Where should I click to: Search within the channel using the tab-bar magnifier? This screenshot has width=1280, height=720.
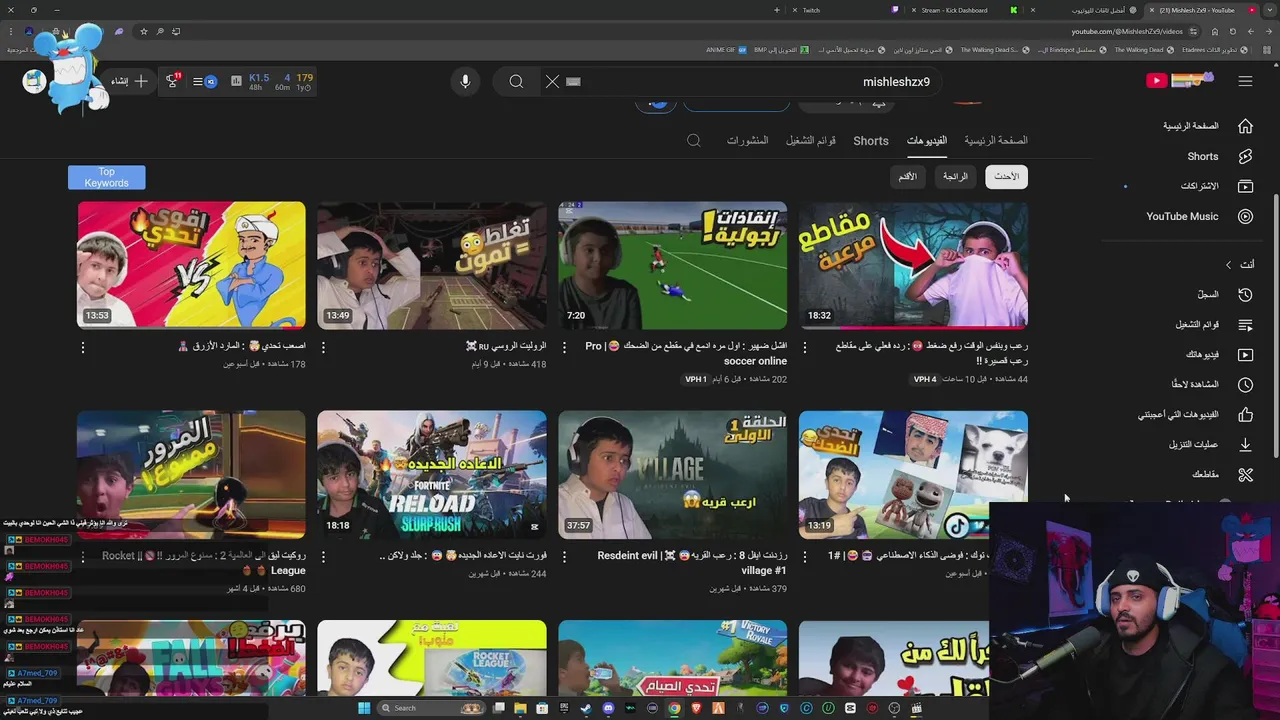click(693, 141)
